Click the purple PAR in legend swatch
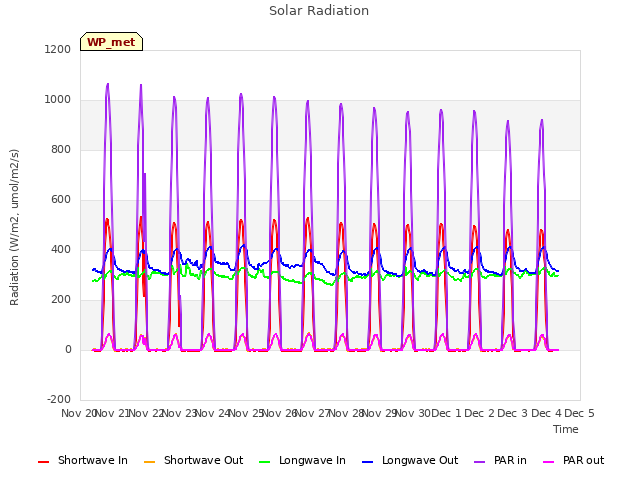Viewport: 640px width, 480px height. pyautogui.click(x=479, y=462)
